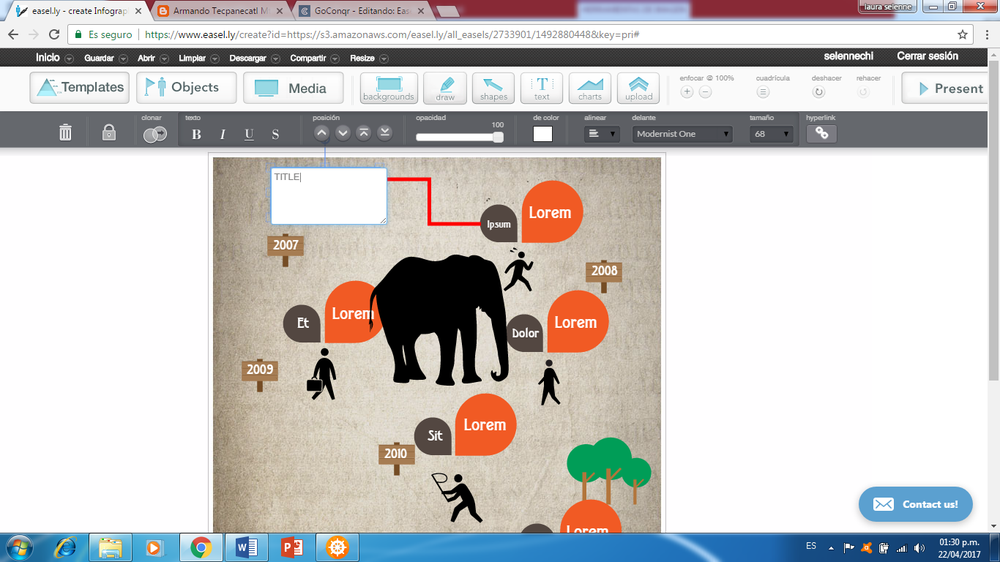Click the clone object icon
1000x562 pixels.
[x=154, y=134]
